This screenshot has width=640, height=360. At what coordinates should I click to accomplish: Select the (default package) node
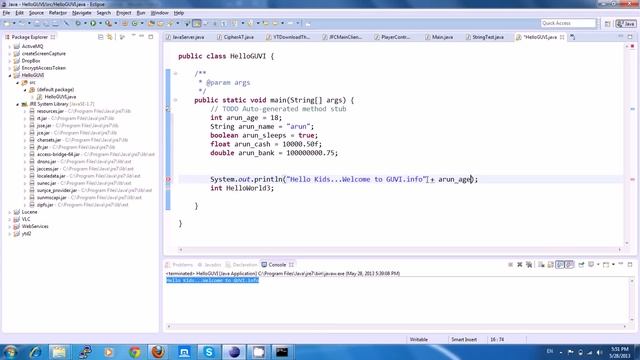(x=55, y=90)
